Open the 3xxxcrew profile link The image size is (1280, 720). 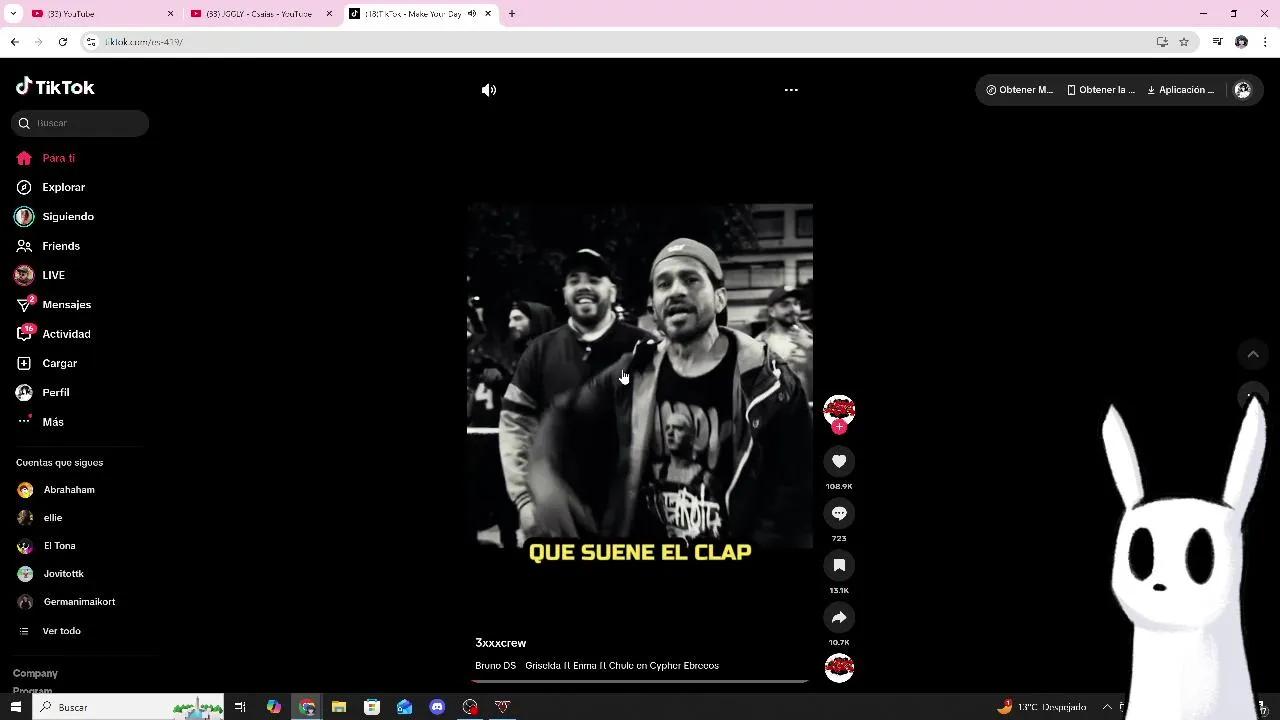tap(500, 643)
